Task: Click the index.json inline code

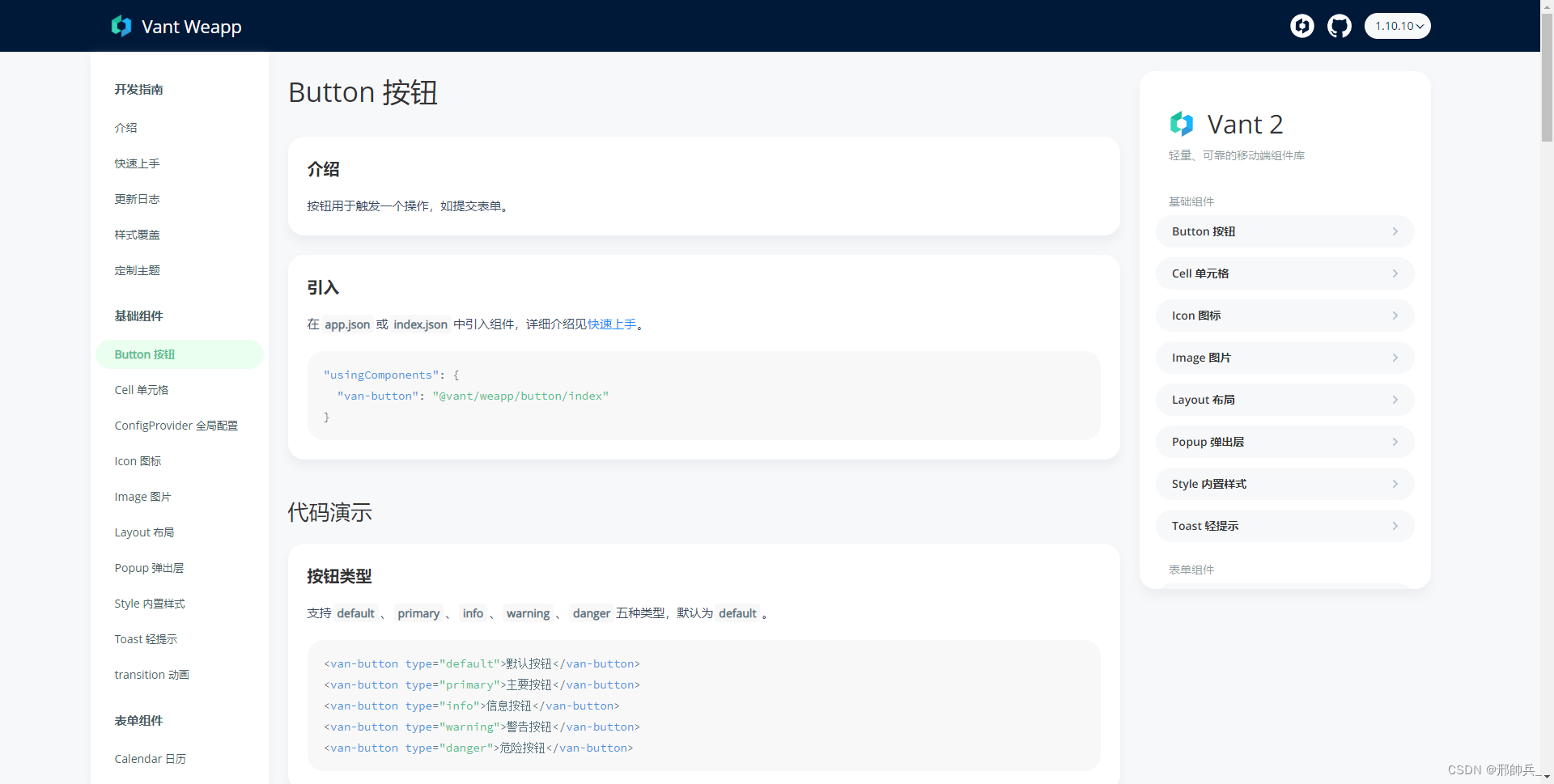Action: pos(421,324)
